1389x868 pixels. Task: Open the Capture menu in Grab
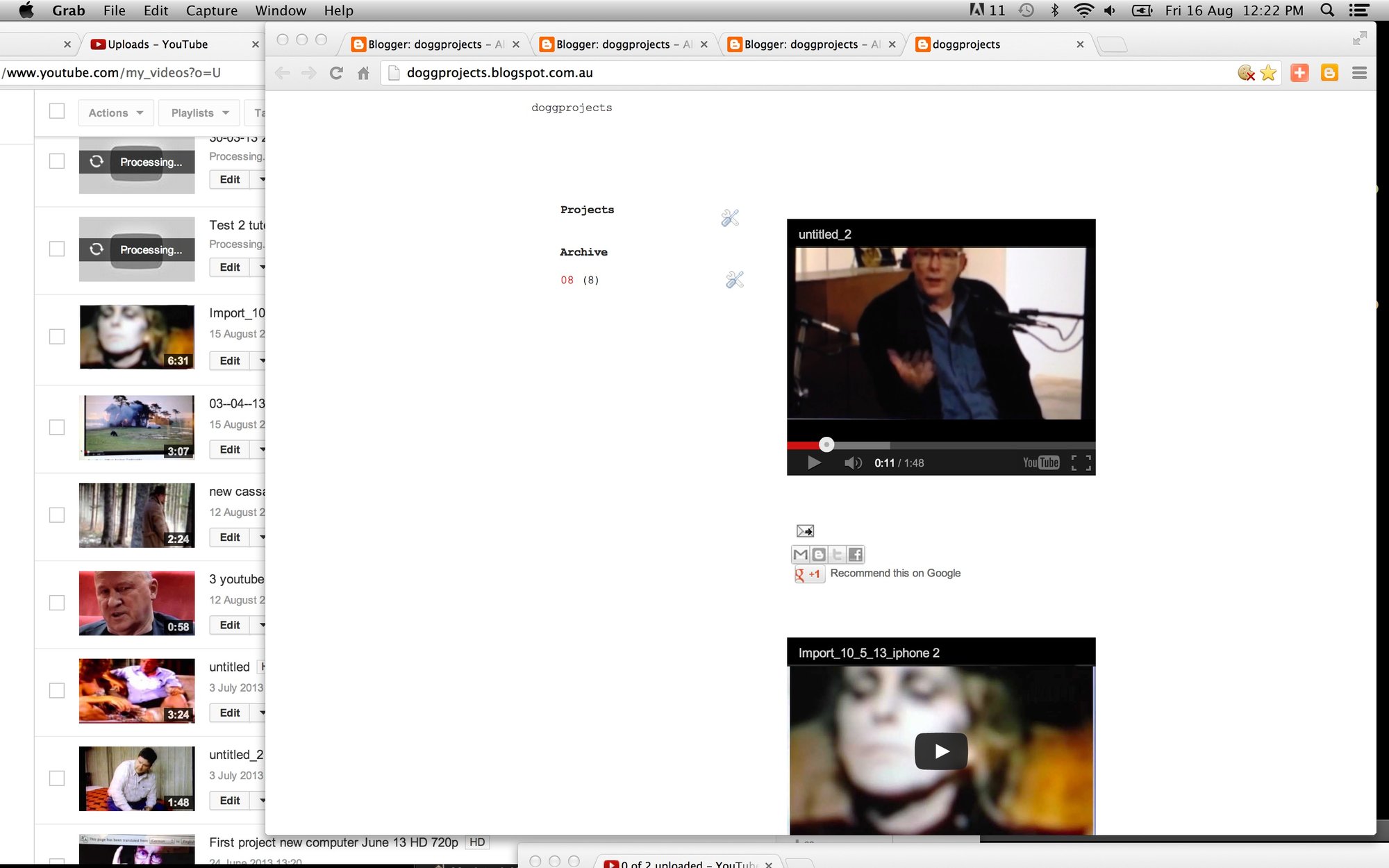click(x=211, y=10)
